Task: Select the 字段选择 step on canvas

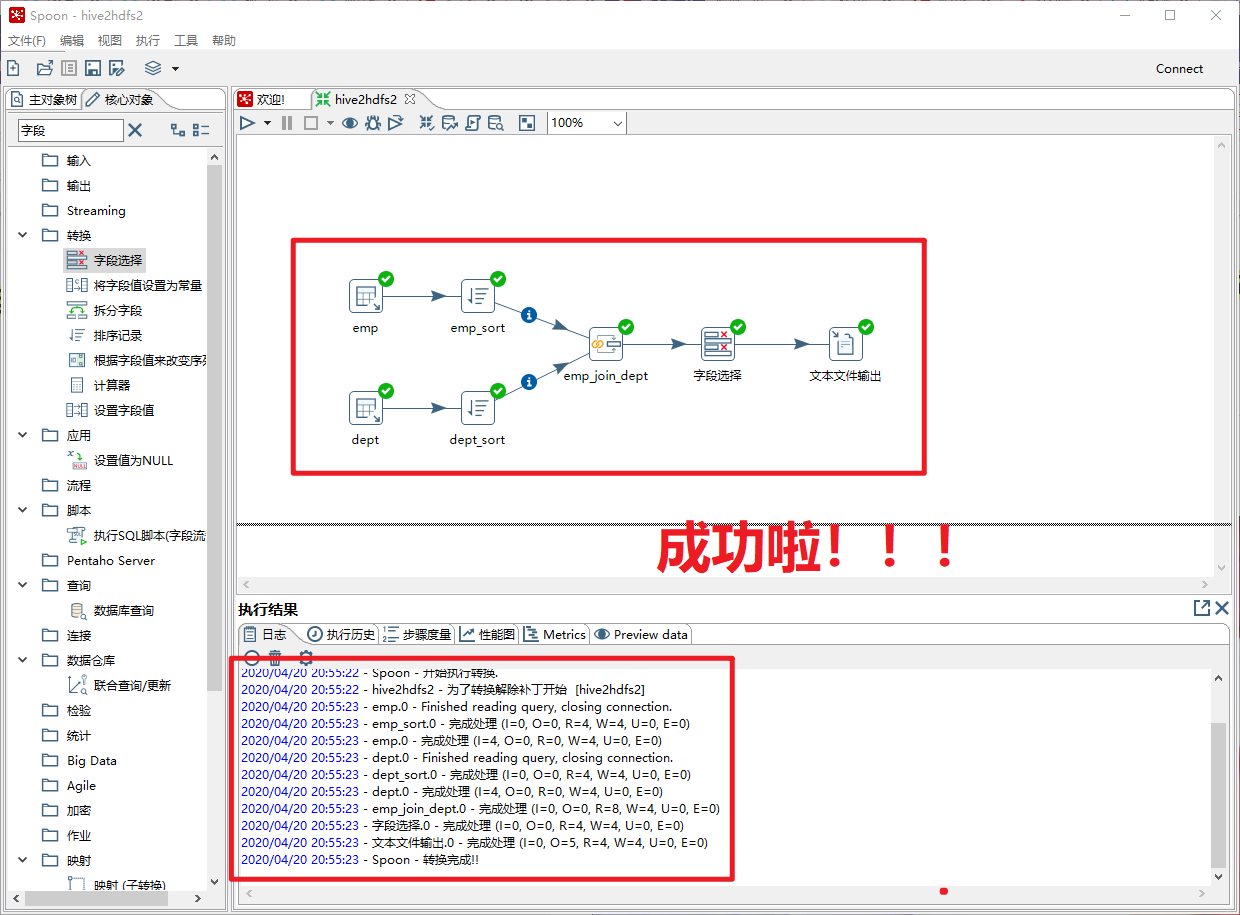Action: (x=718, y=344)
